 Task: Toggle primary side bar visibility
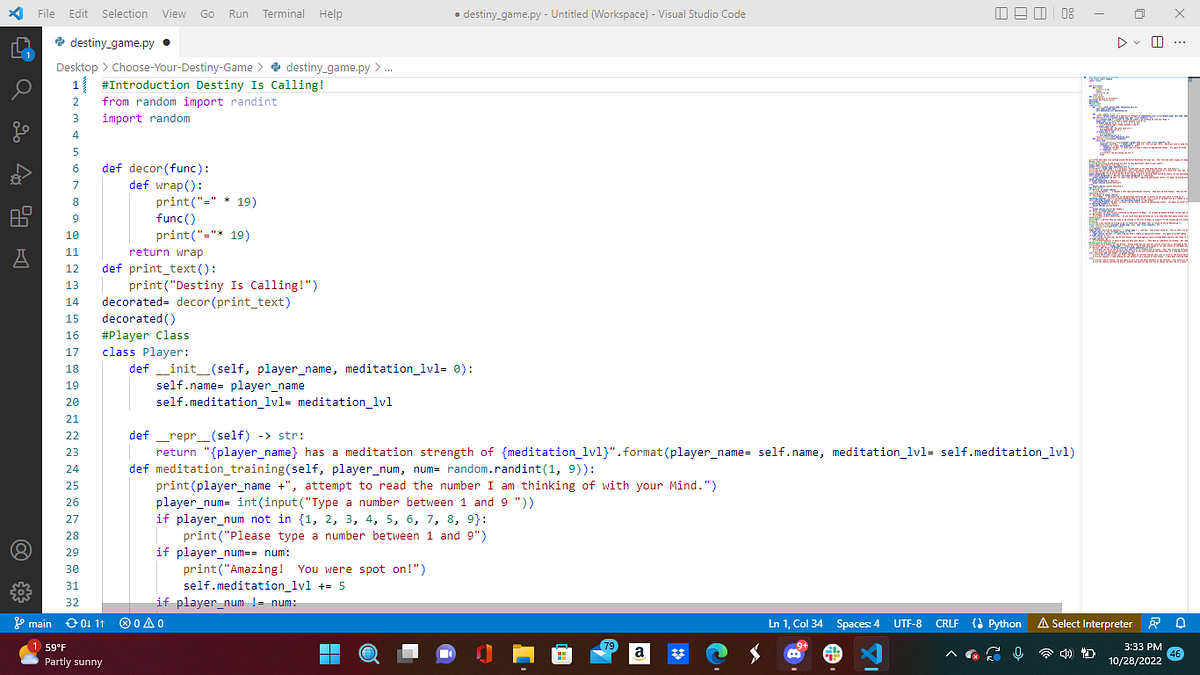point(1003,14)
